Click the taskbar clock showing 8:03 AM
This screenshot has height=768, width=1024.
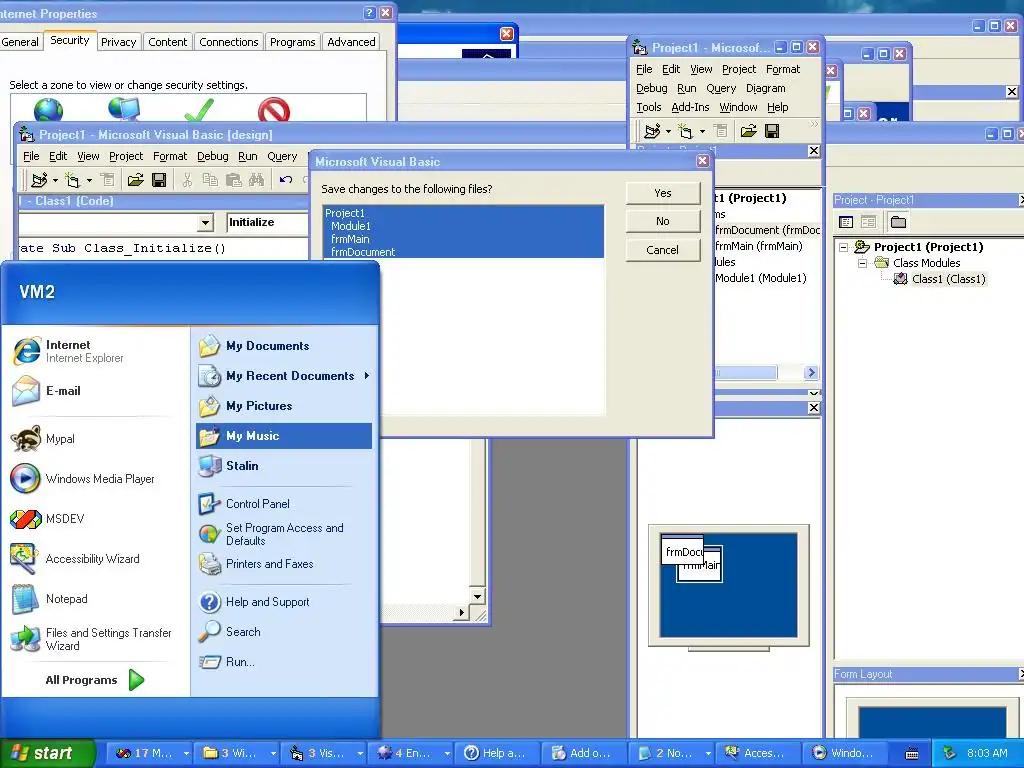pos(987,754)
